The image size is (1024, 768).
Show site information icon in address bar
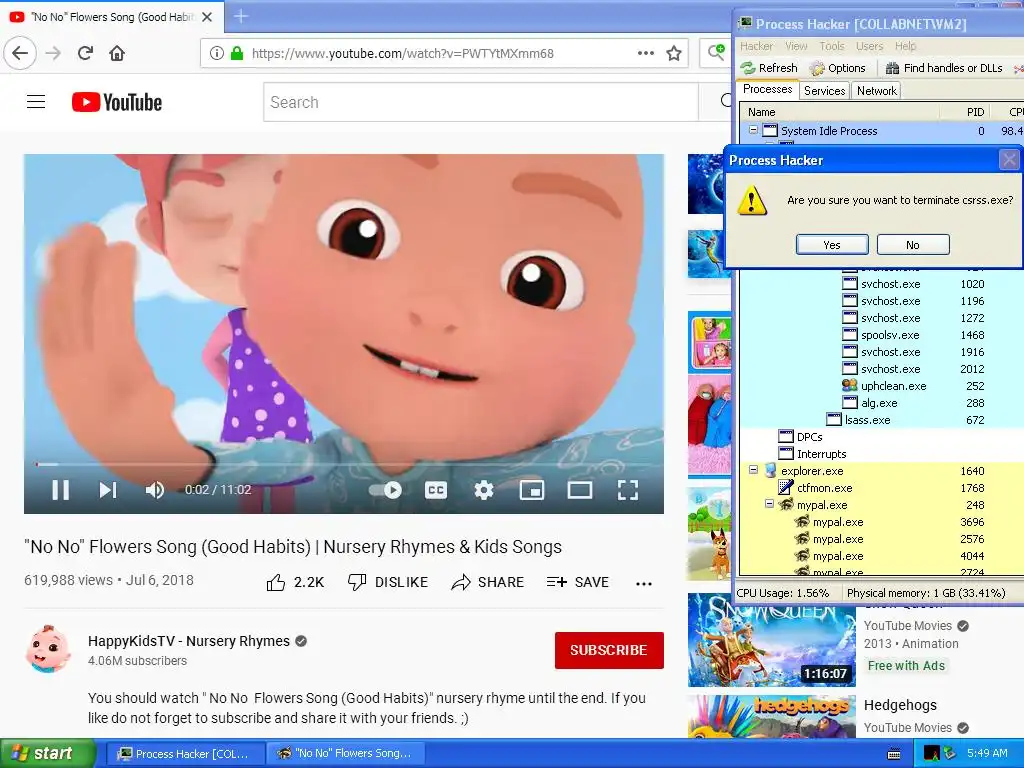click(x=217, y=53)
